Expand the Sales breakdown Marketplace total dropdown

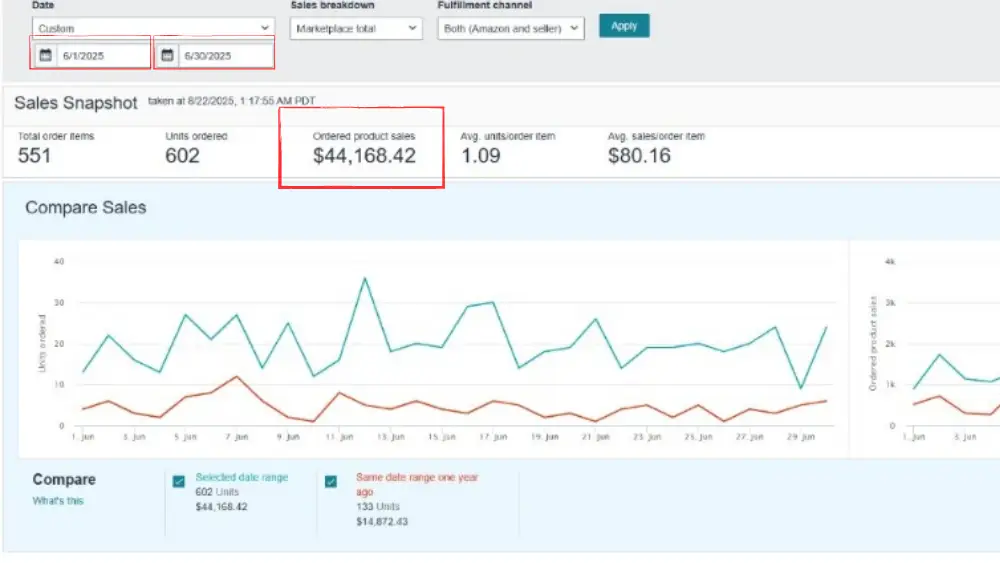click(357, 28)
